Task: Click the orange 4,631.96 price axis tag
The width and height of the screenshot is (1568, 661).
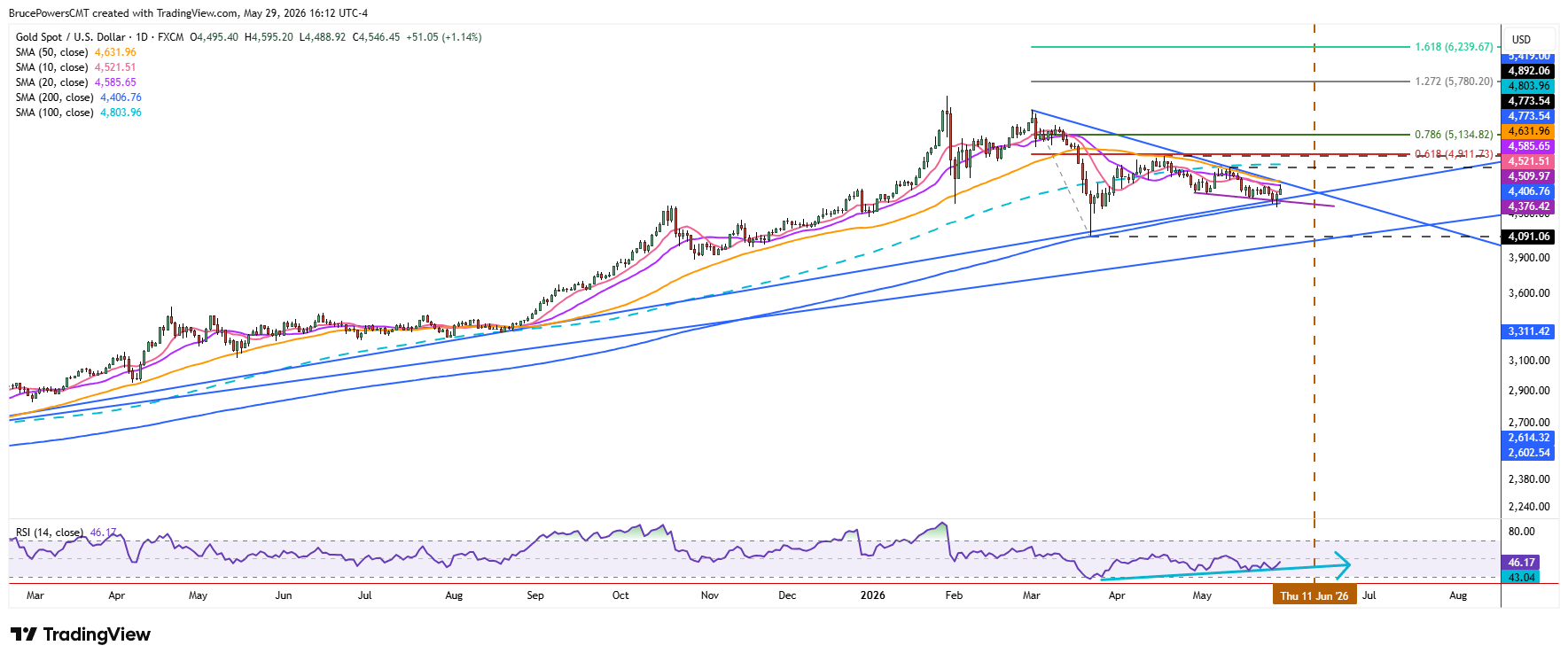Action: (x=1529, y=131)
